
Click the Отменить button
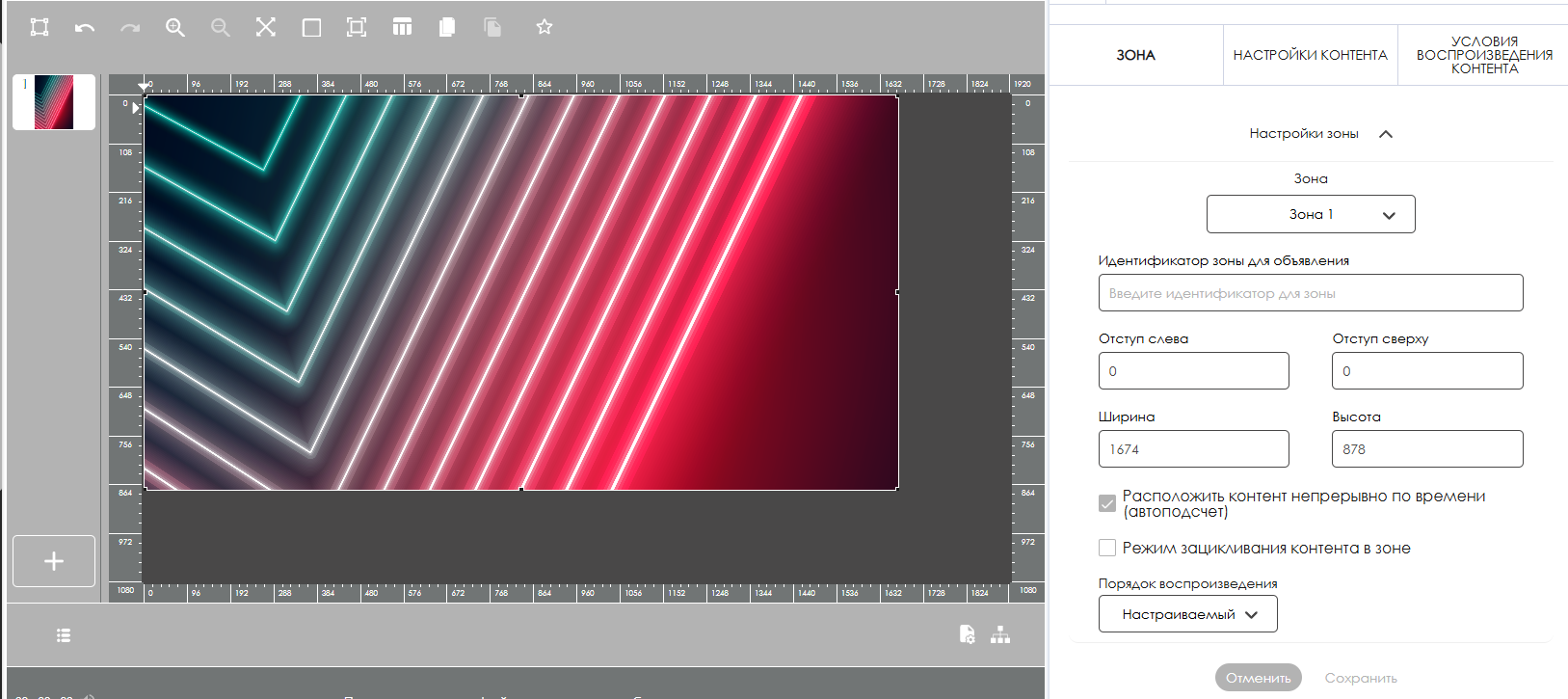click(1258, 678)
